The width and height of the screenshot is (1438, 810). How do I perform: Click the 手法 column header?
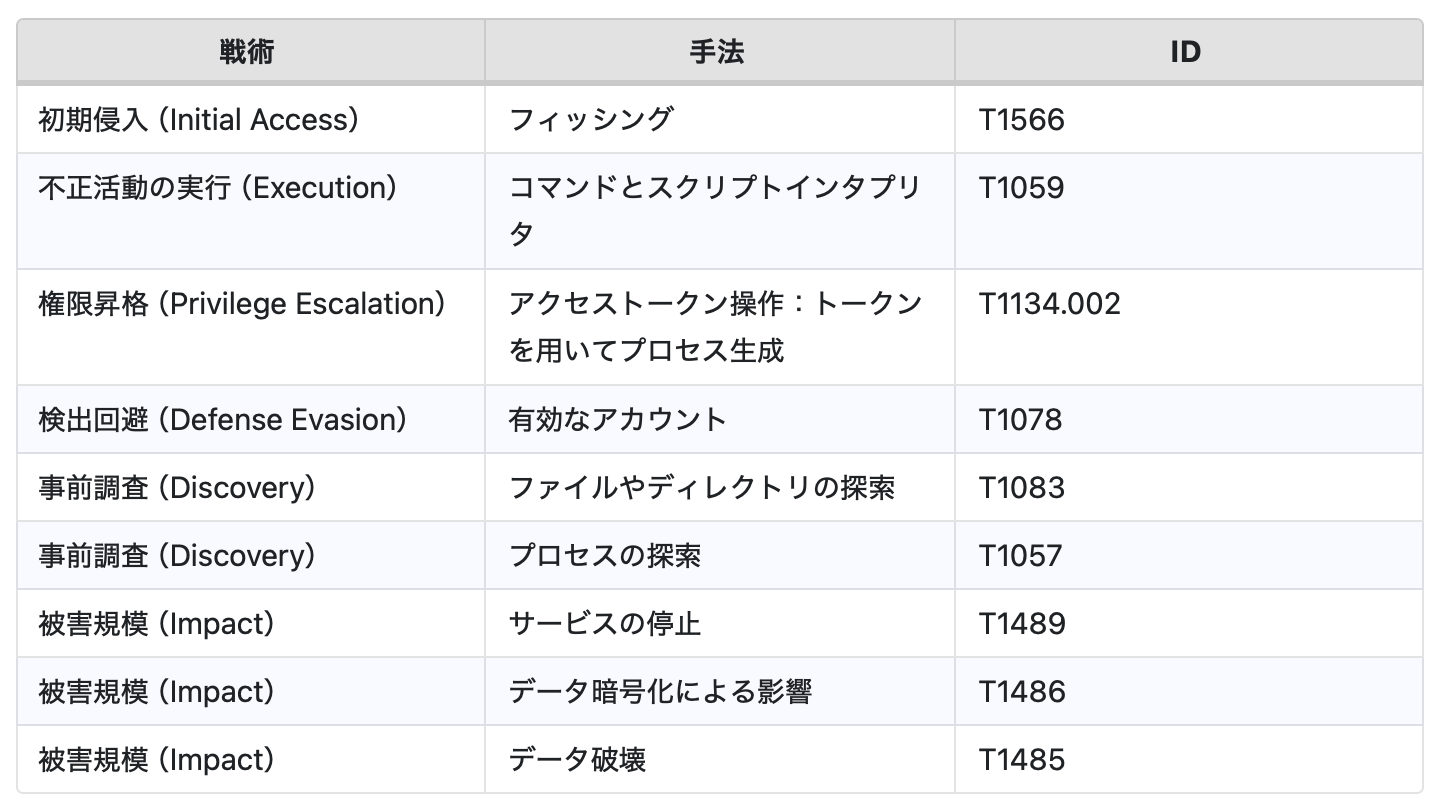[x=717, y=51]
